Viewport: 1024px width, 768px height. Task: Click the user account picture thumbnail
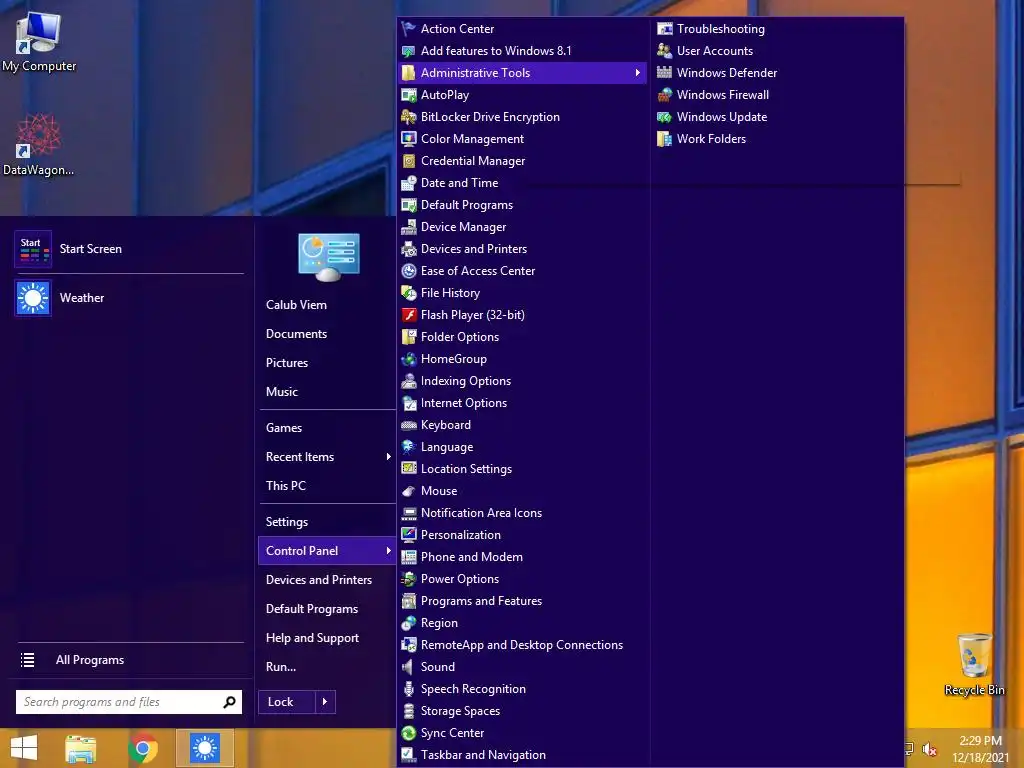click(328, 257)
